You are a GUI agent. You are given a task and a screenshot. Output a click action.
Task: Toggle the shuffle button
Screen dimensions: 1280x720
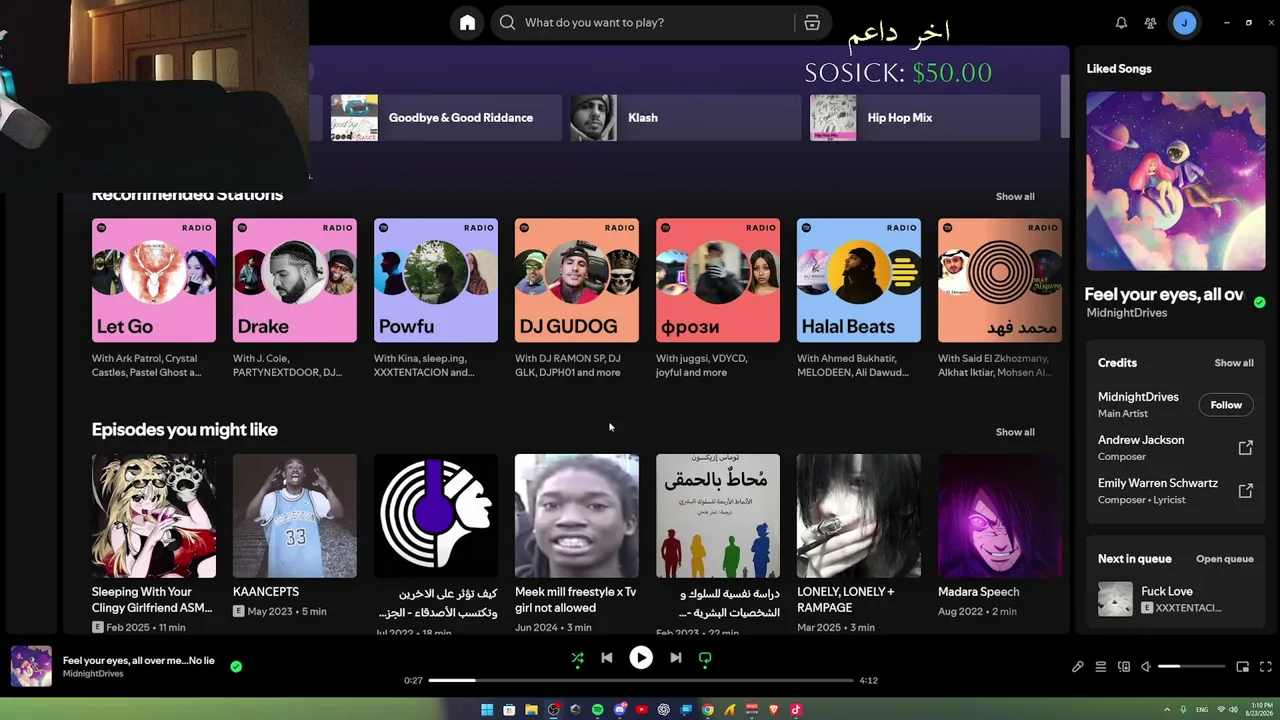click(x=577, y=658)
